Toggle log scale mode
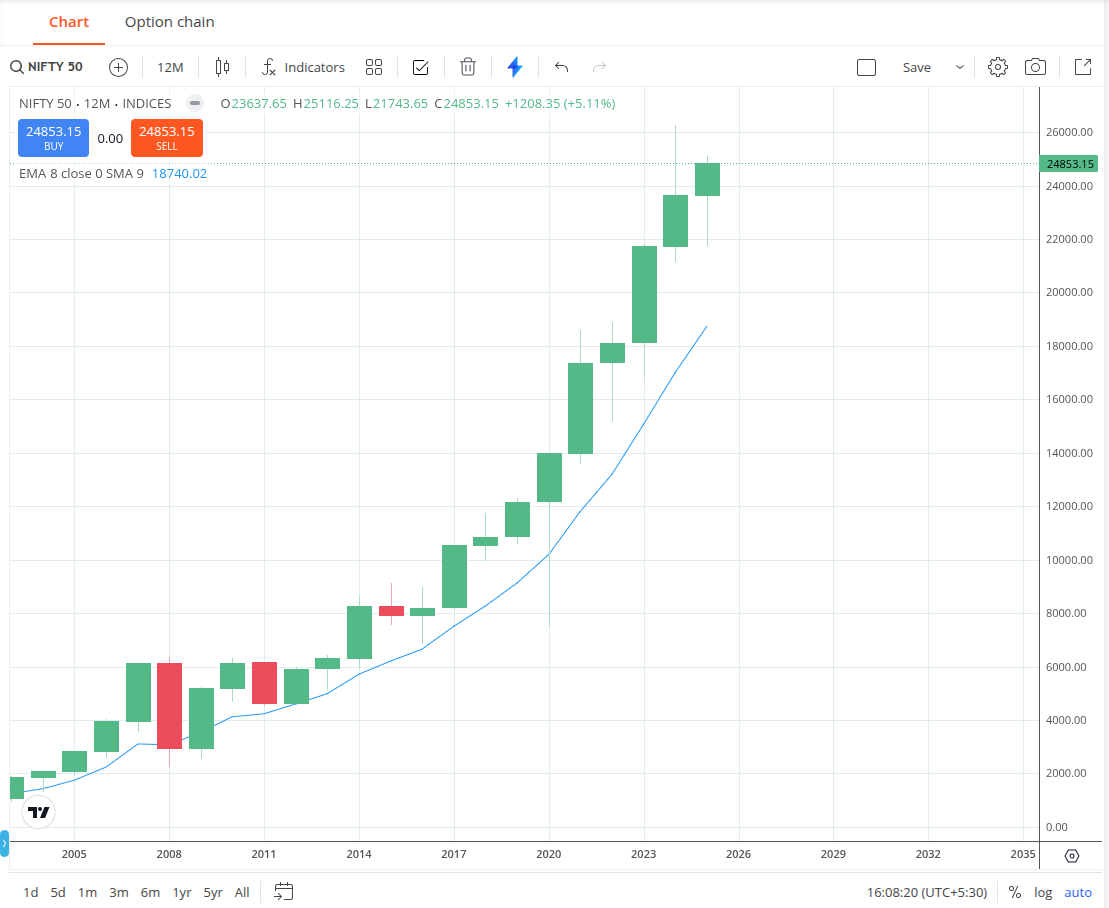Viewport: 1109px width, 908px height. click(x=1043, y=892)
